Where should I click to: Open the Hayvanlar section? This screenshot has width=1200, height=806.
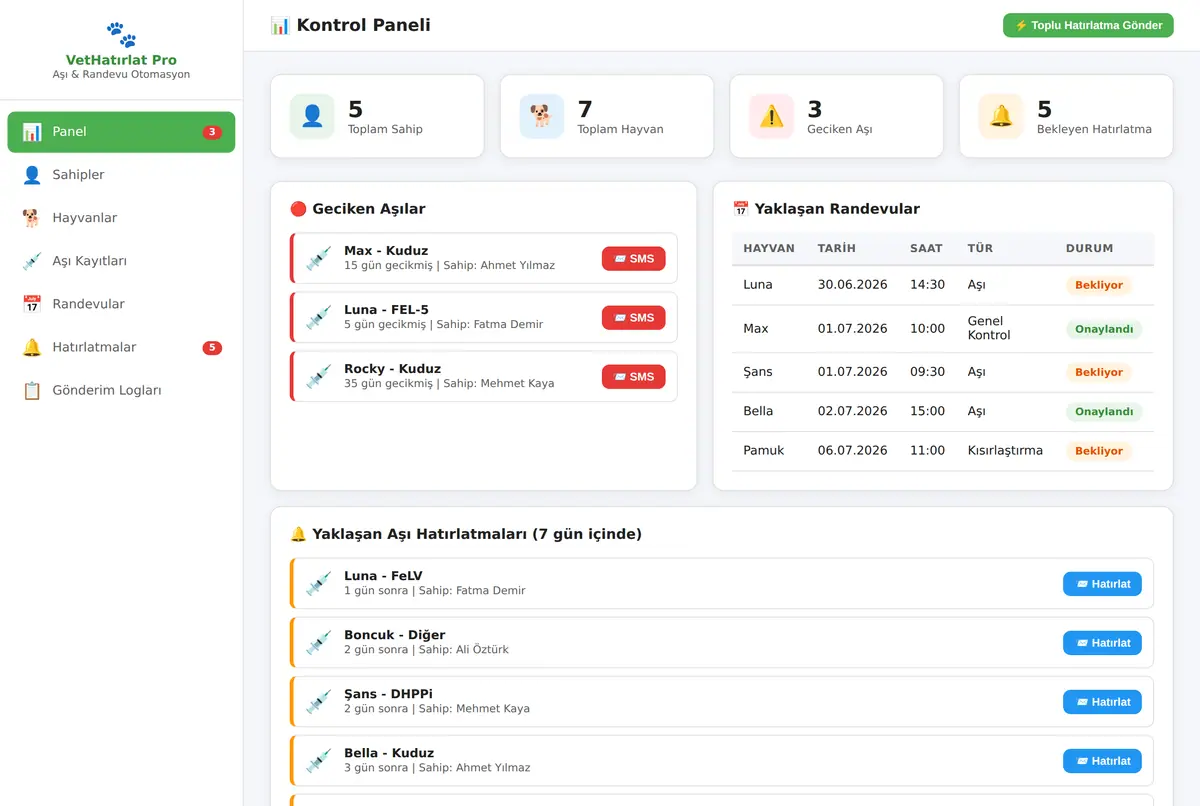121,218
